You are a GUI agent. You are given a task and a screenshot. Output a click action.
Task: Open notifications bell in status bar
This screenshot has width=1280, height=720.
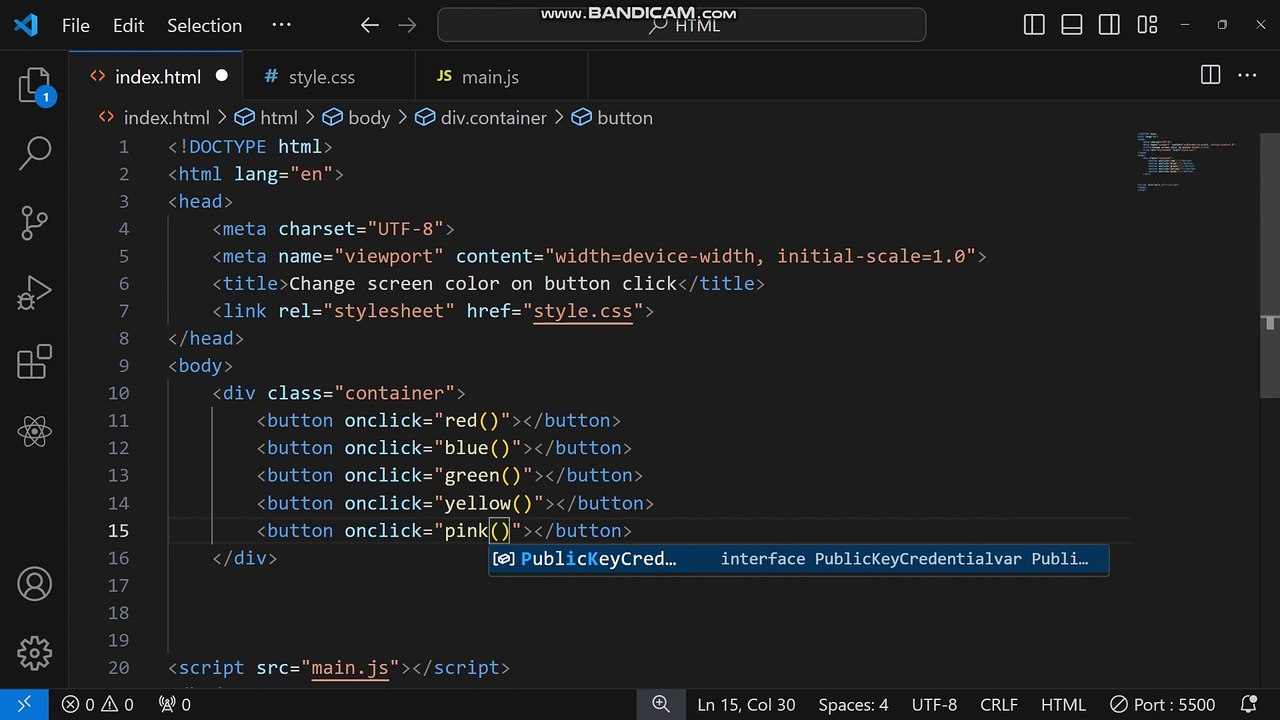(1248, 705)
